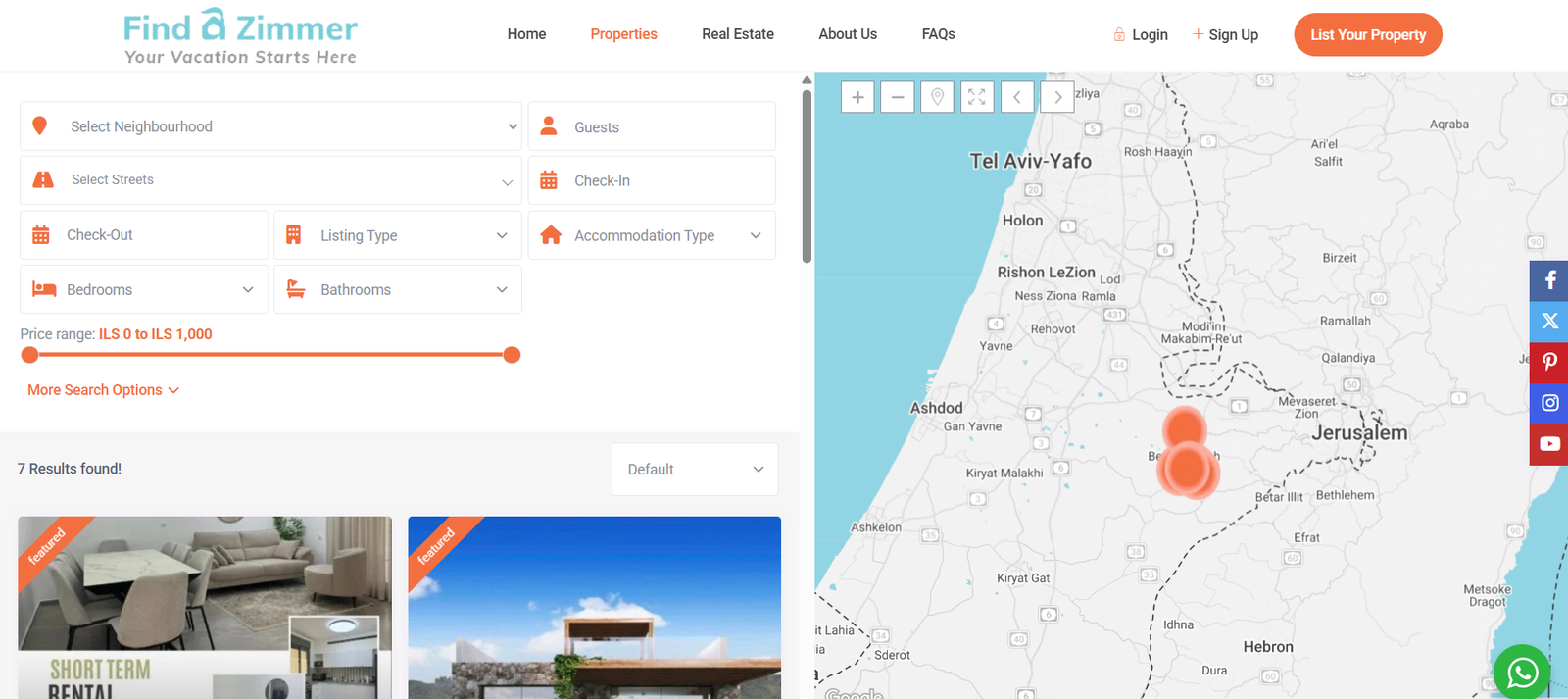
Task: Open the Default sort dropdown
Action: click(695, 470)
